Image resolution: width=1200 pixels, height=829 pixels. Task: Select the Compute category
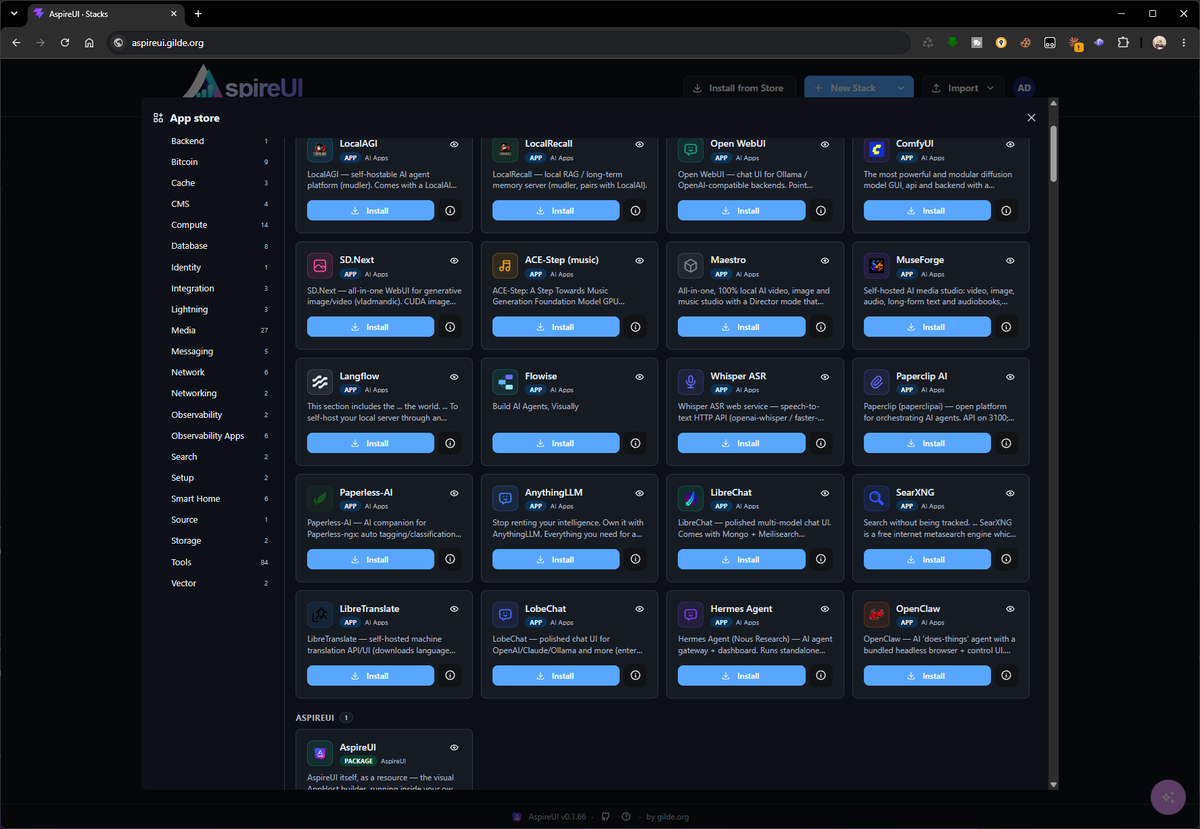click(219, 225)
